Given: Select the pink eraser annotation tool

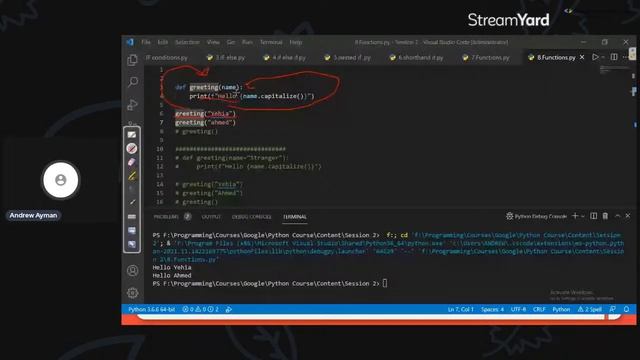Looking at the screenshot, I should click(132, 162).
